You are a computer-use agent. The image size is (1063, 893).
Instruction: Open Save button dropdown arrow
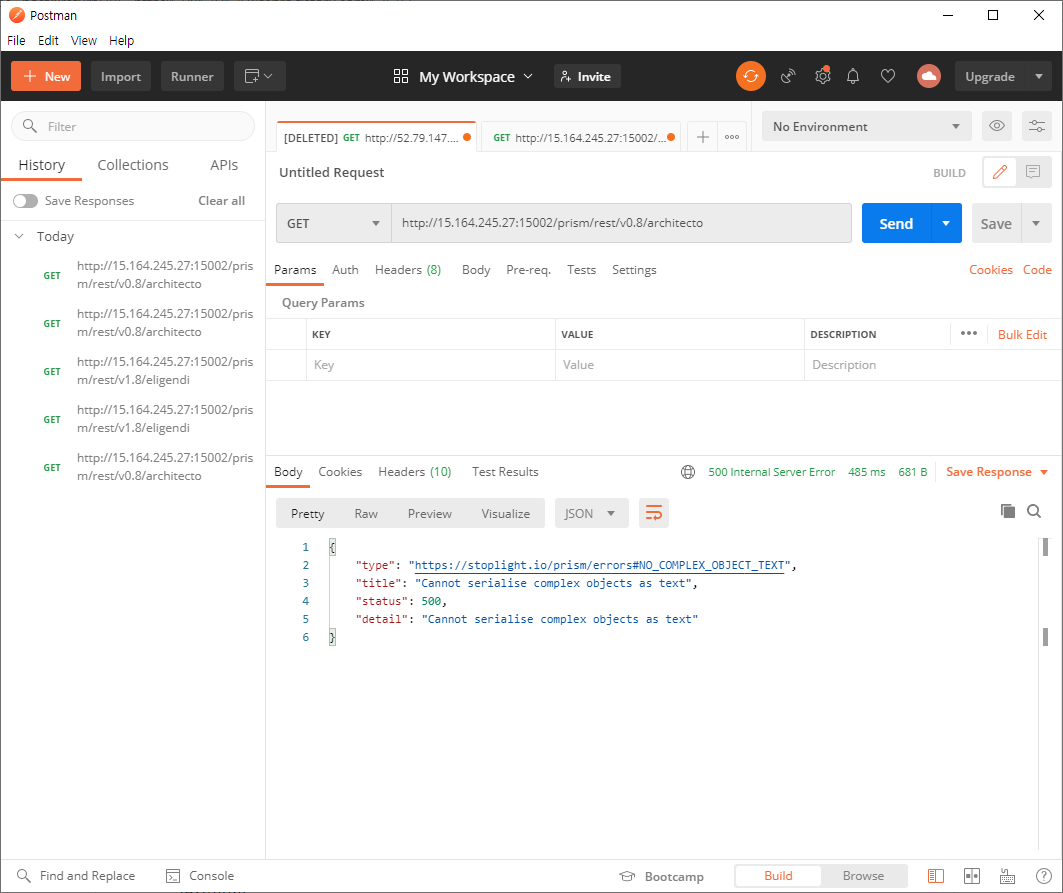(x=1036, y=223)
